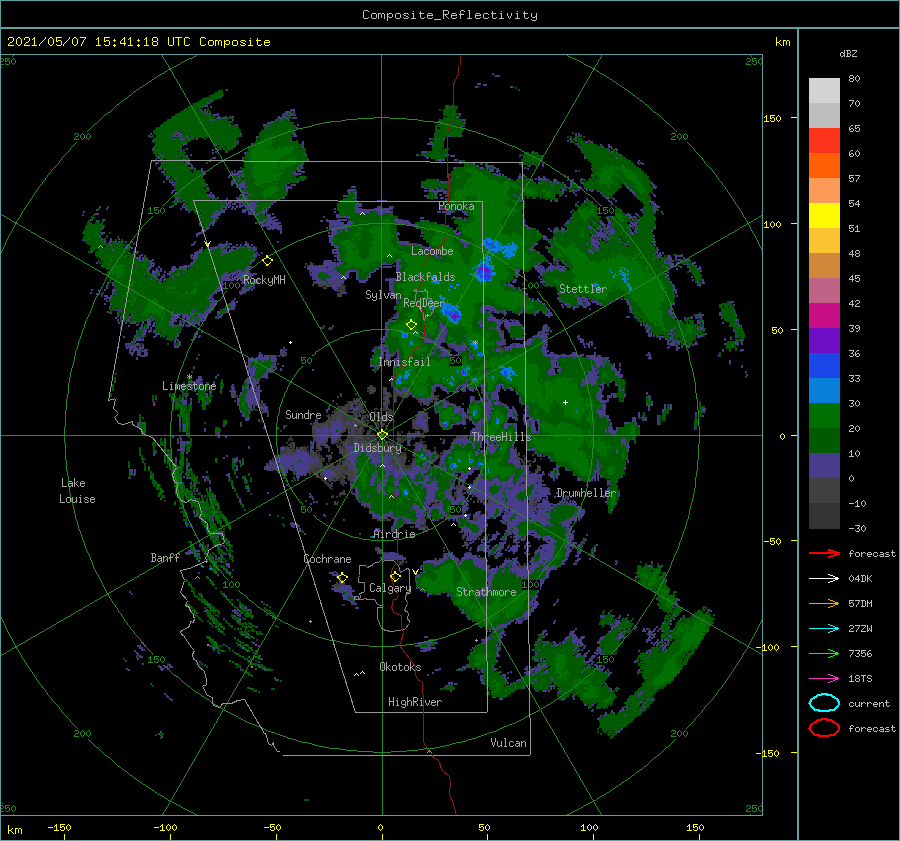
Task: Click the cyan 27ZW arrow in legend
Action: point(824,629)
